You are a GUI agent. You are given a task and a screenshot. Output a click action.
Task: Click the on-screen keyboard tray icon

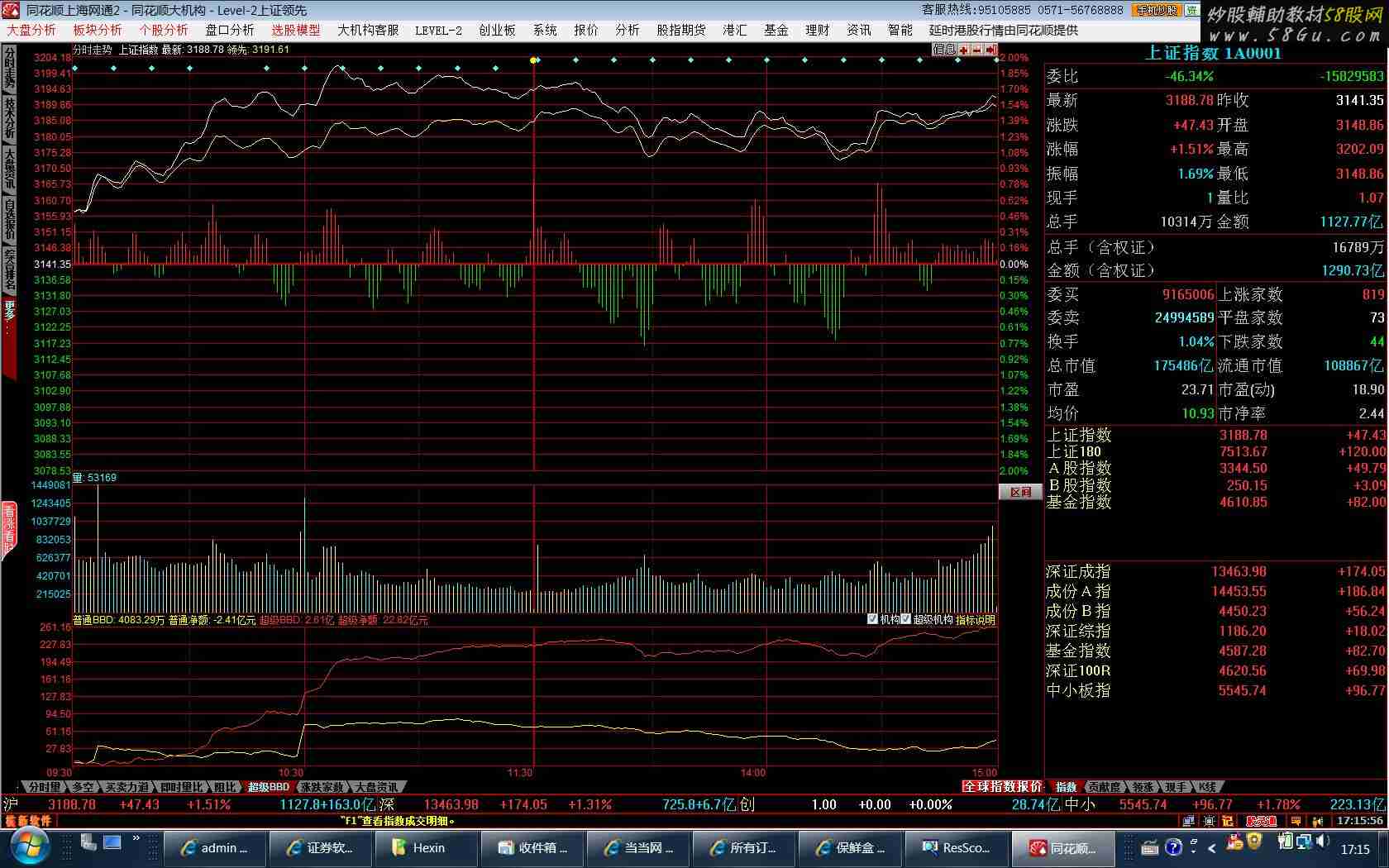pos(1149,847)
